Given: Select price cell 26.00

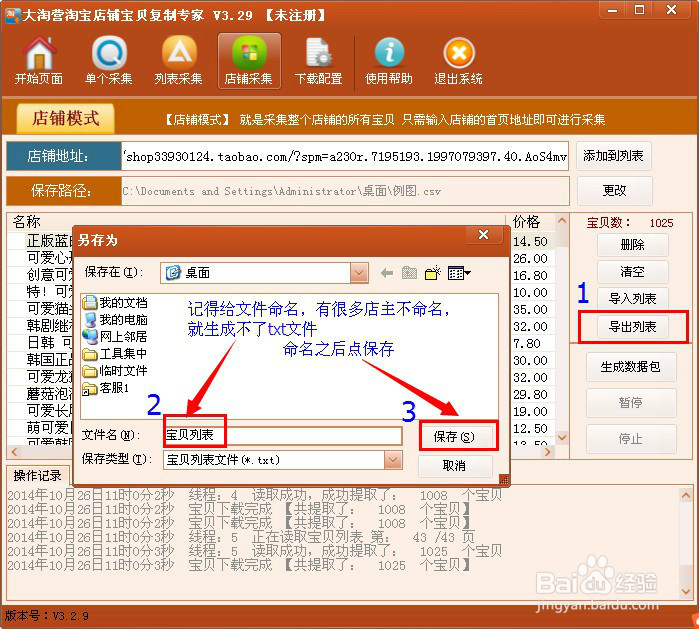Looking at the screenshot, I should pyautogui.click(x=530, y=259).
